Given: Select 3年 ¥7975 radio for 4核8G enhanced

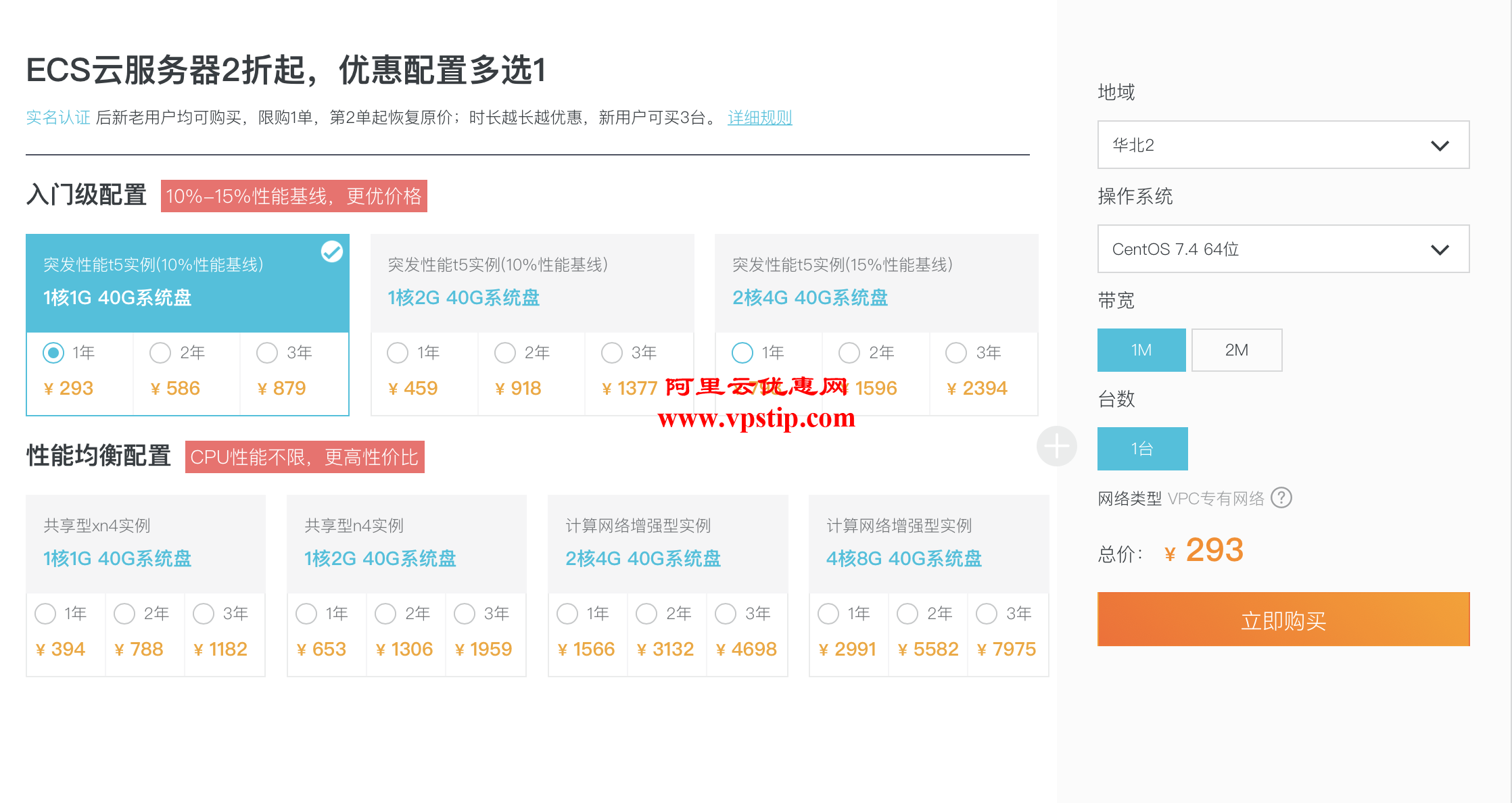Looking at the screenshot, I should pyautogui.click(x=987, y=613).
